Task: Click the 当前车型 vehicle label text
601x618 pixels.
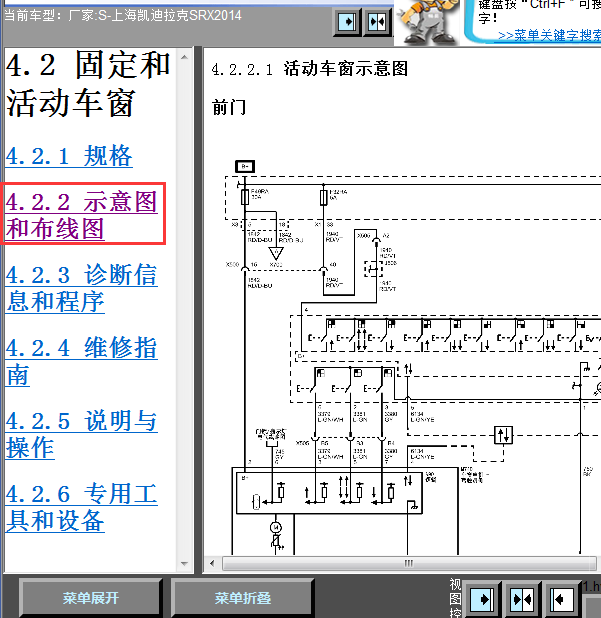Action: [123, 16]
